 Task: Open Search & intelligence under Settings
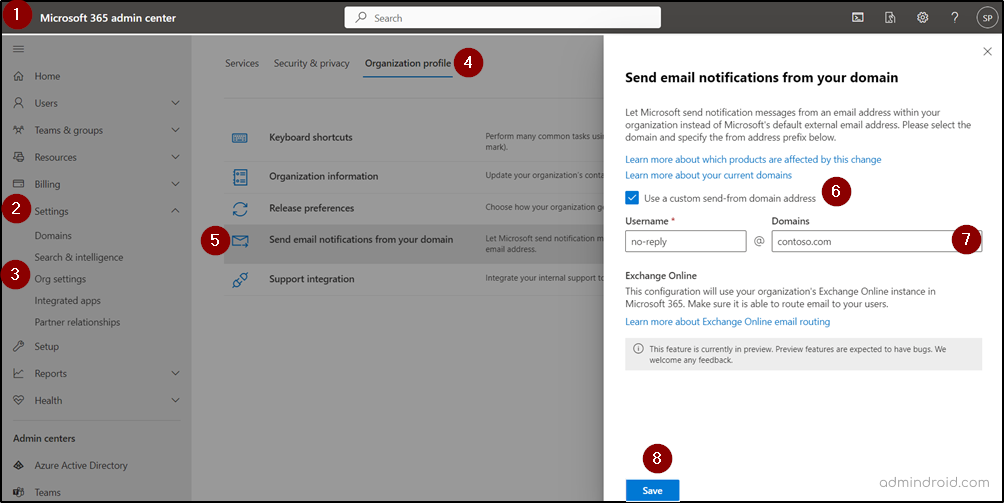point(79,257)
